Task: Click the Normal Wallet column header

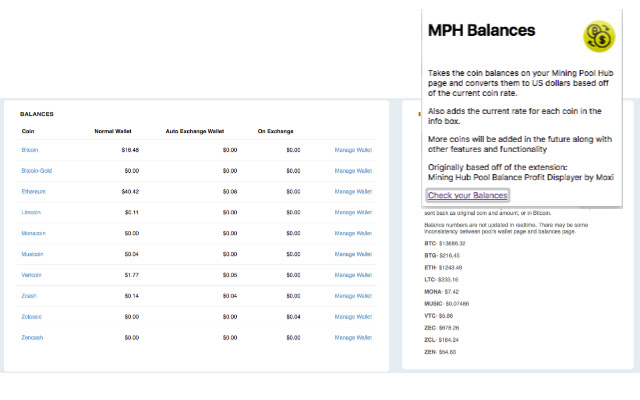Action: 113,131
